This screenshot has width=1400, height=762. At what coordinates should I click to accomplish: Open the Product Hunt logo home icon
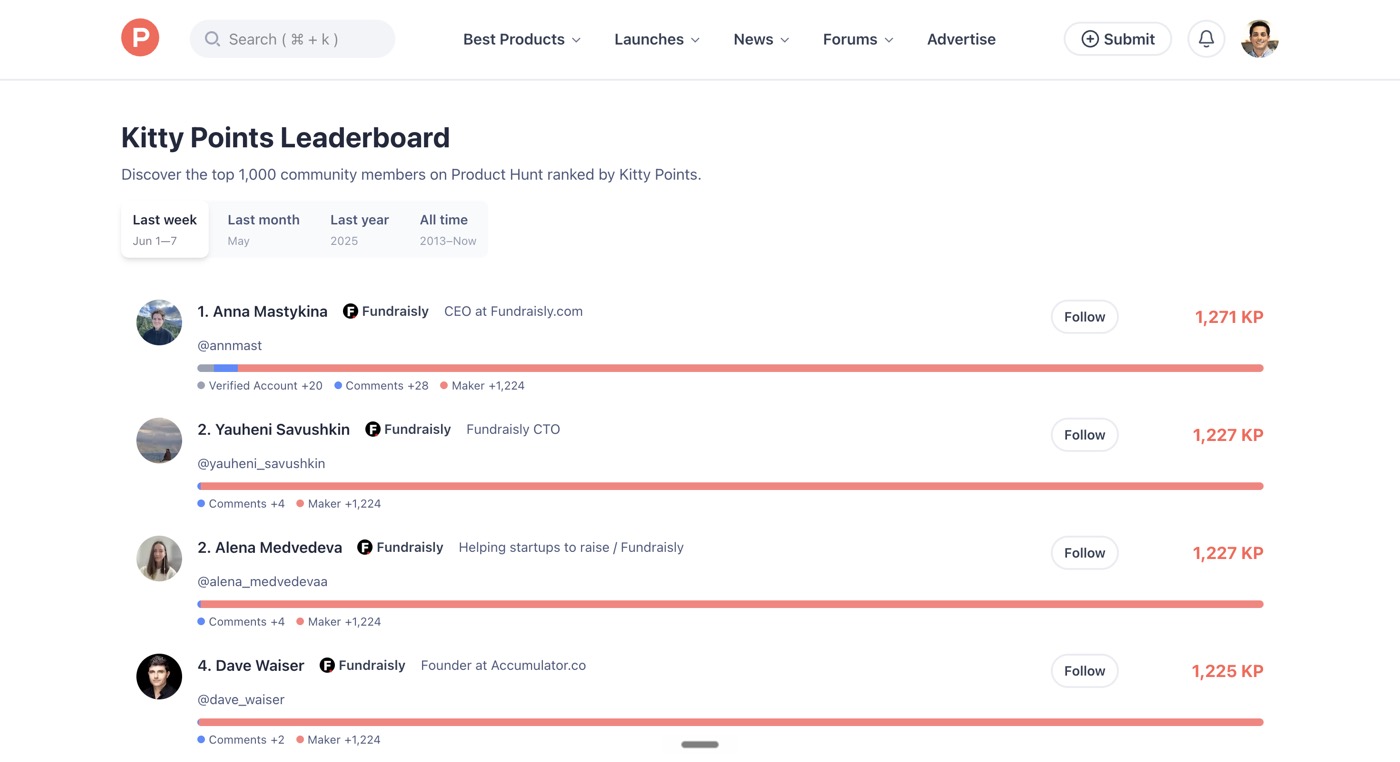(140, 38)
